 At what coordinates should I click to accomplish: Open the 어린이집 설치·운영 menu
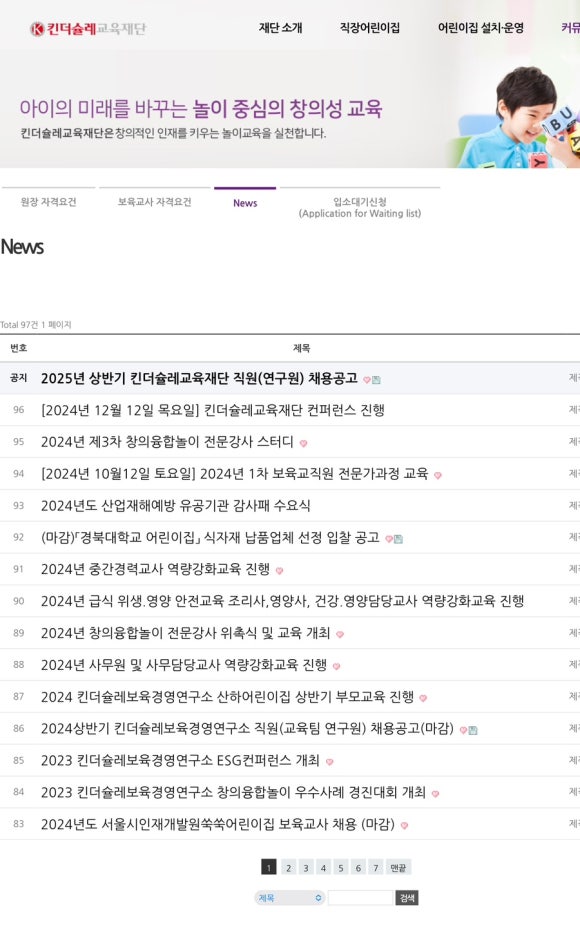481,28
